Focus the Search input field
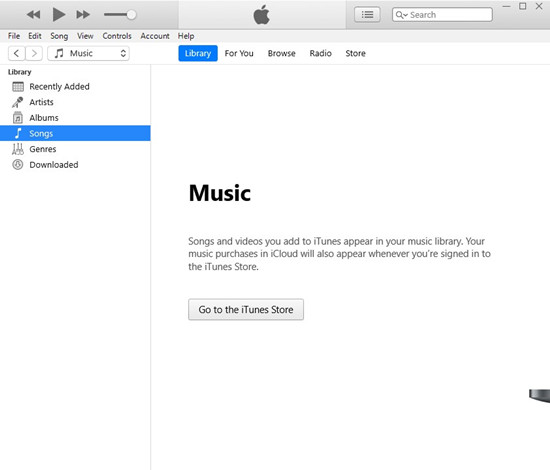 tap(442, 15)
